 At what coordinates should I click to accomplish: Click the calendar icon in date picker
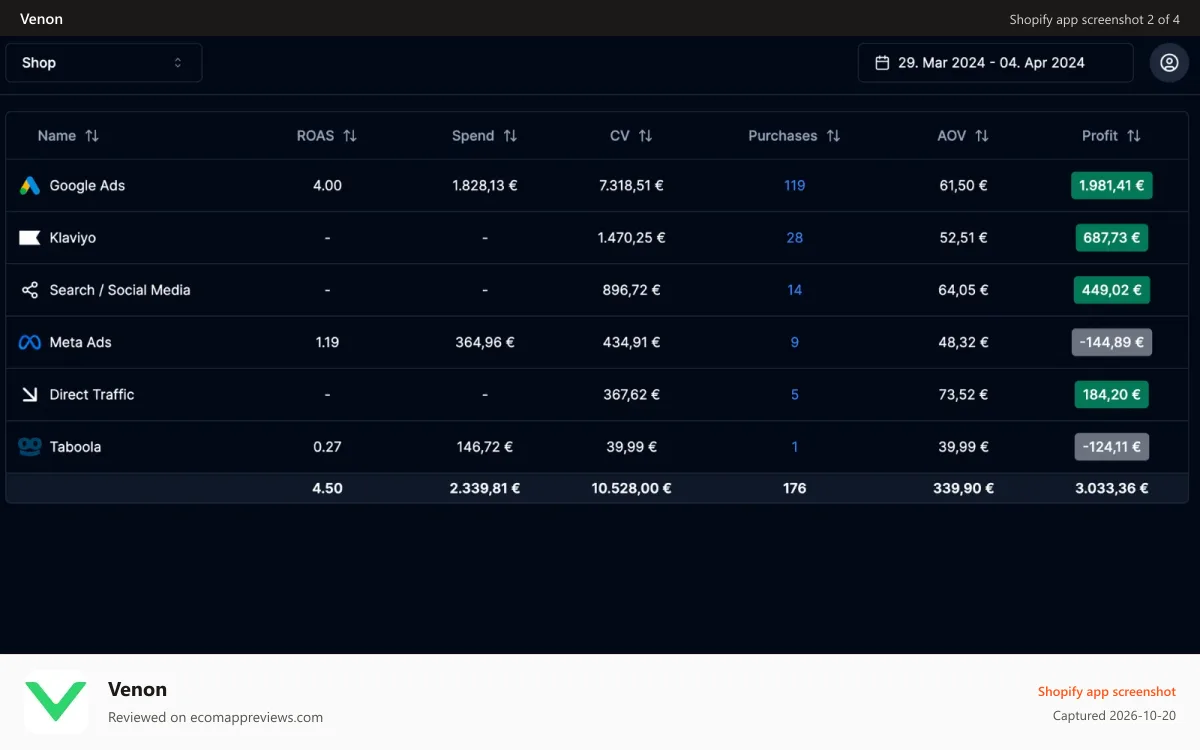(882, 62)
